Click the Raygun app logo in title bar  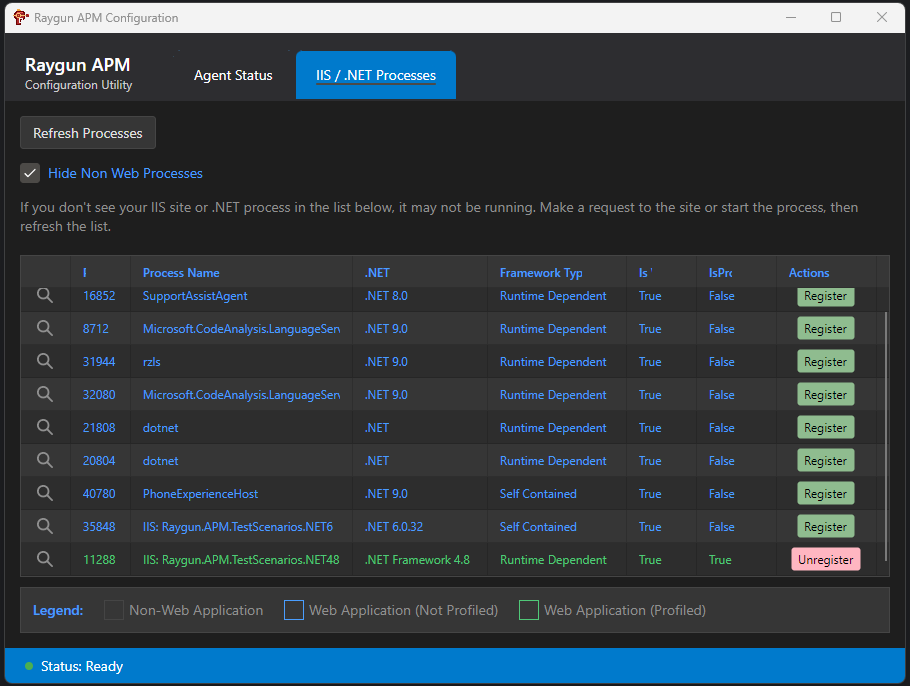[x=21, y=17]
